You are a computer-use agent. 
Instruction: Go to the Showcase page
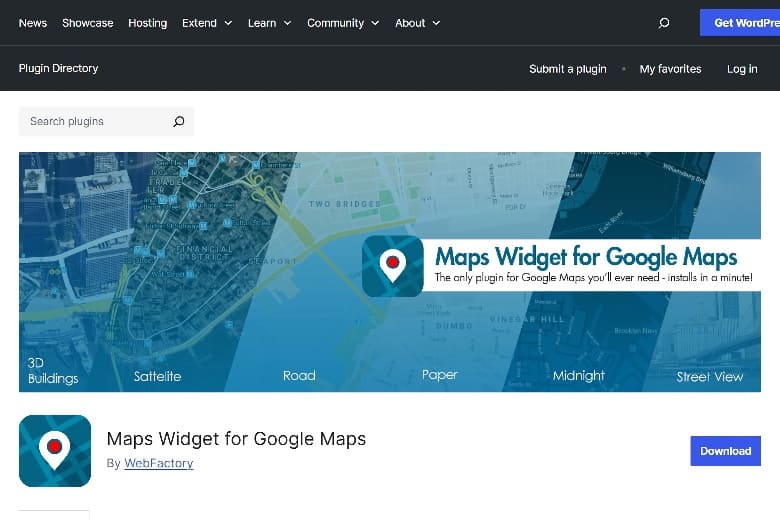pyautogui.click(x=88, y=23)
